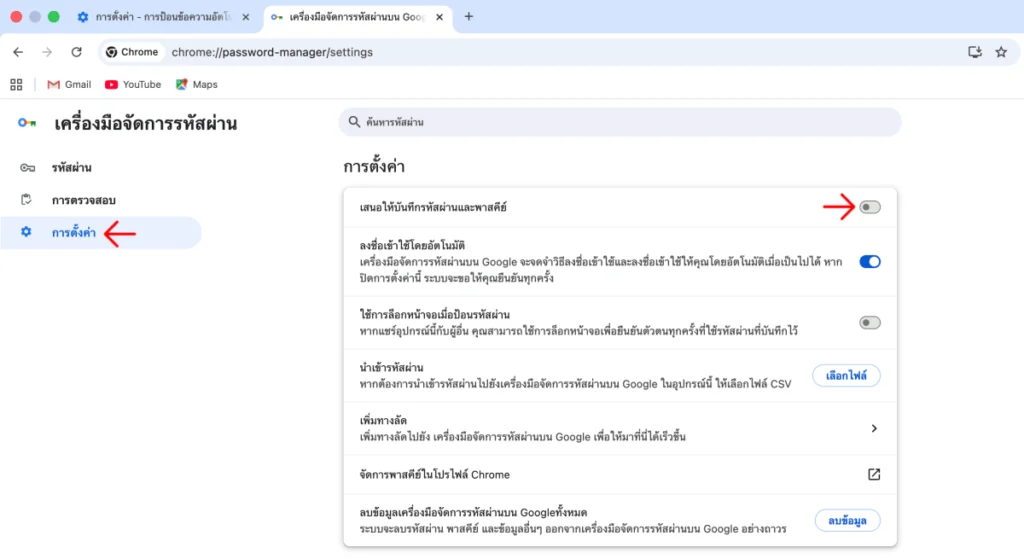The width and height of the screenshot is (1024, 559).
Task: Click the install app icon in address bar
Action: [x=974, y=52]
